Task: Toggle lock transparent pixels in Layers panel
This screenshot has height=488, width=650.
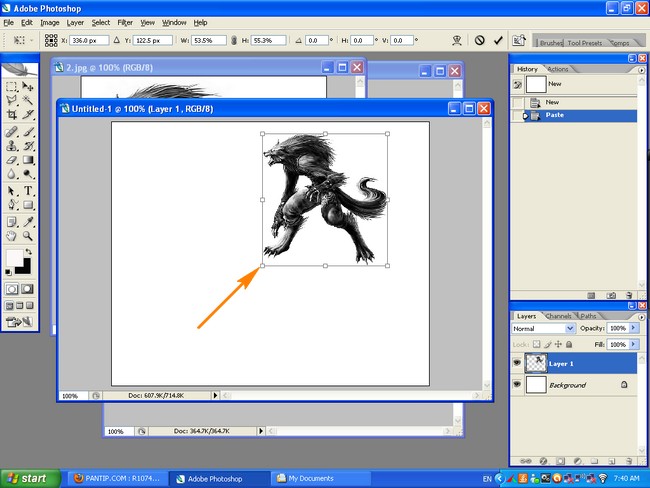Action: pyautogui.click(x=536, y=344)
